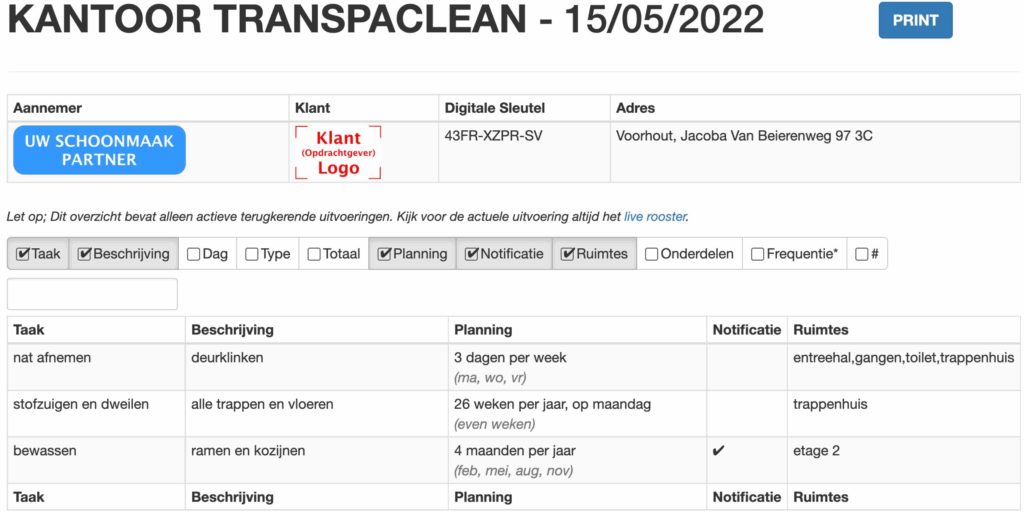Click the notification checkmark for bewassen
1024x512 pixels.
(719, 451)
